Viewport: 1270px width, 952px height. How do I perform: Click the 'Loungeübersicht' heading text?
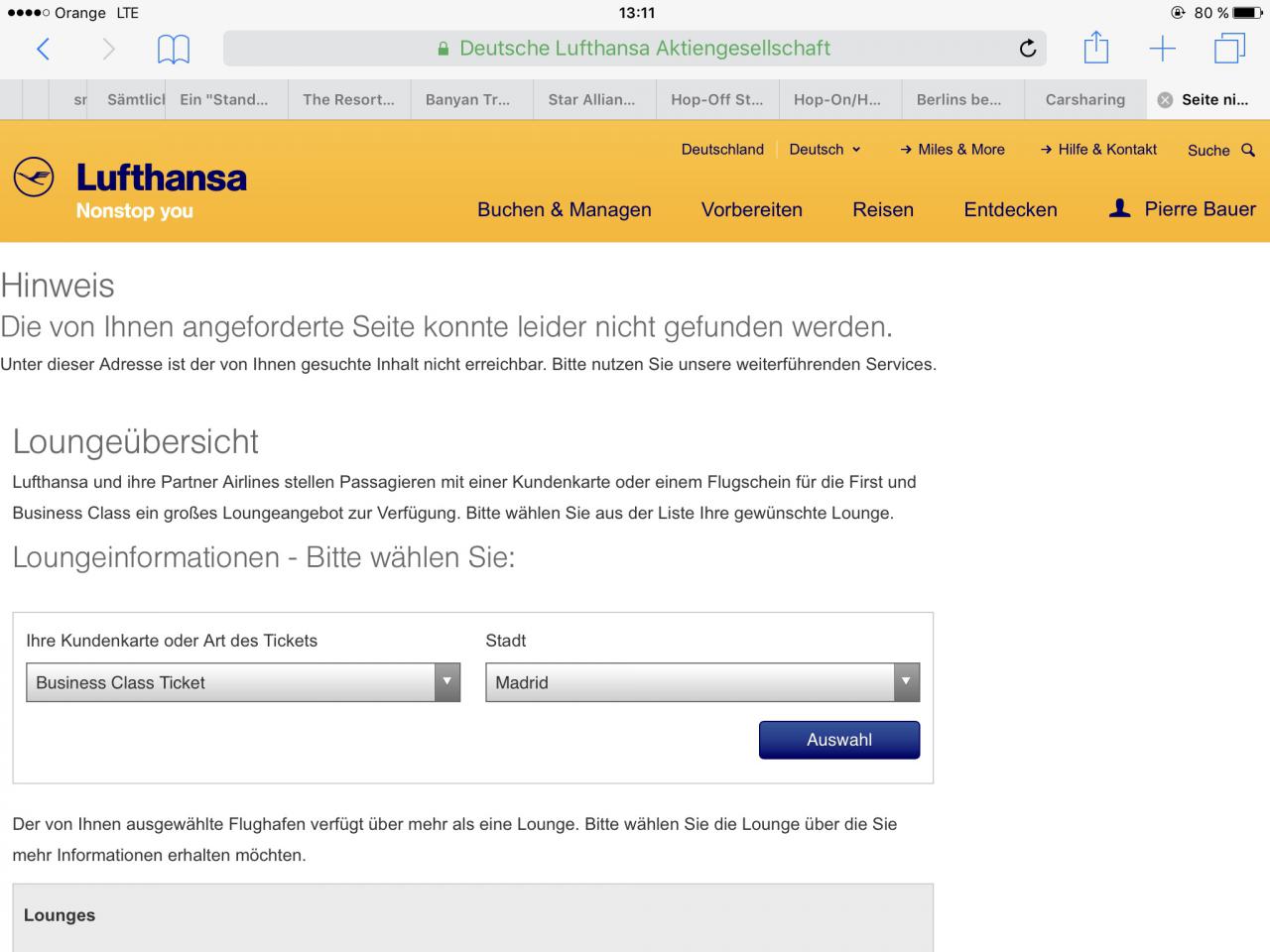pyautogui.click(x=135, y=441)
